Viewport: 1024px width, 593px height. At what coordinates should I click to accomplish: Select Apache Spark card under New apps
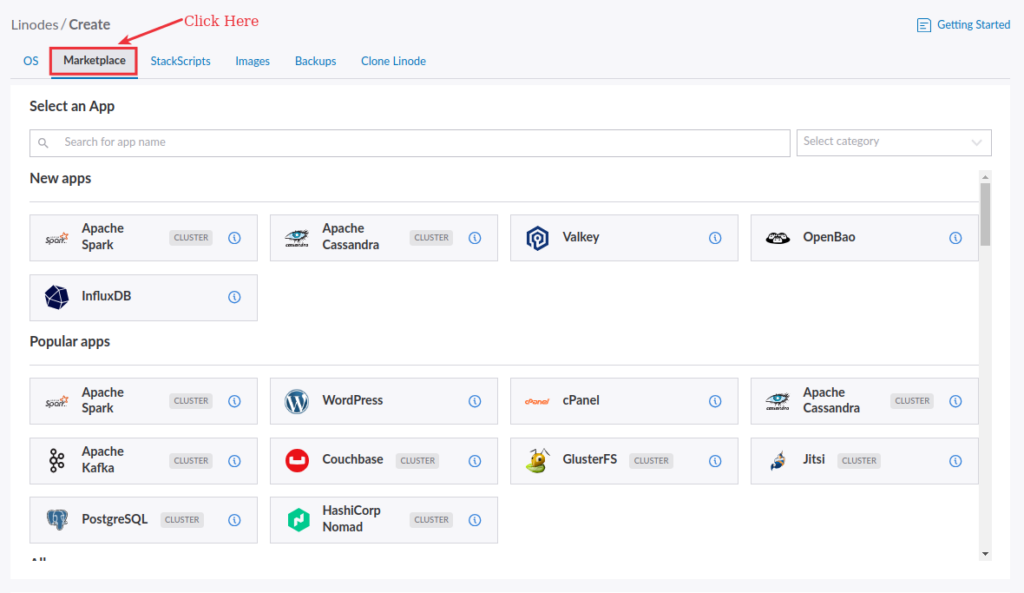coord(144,238)
